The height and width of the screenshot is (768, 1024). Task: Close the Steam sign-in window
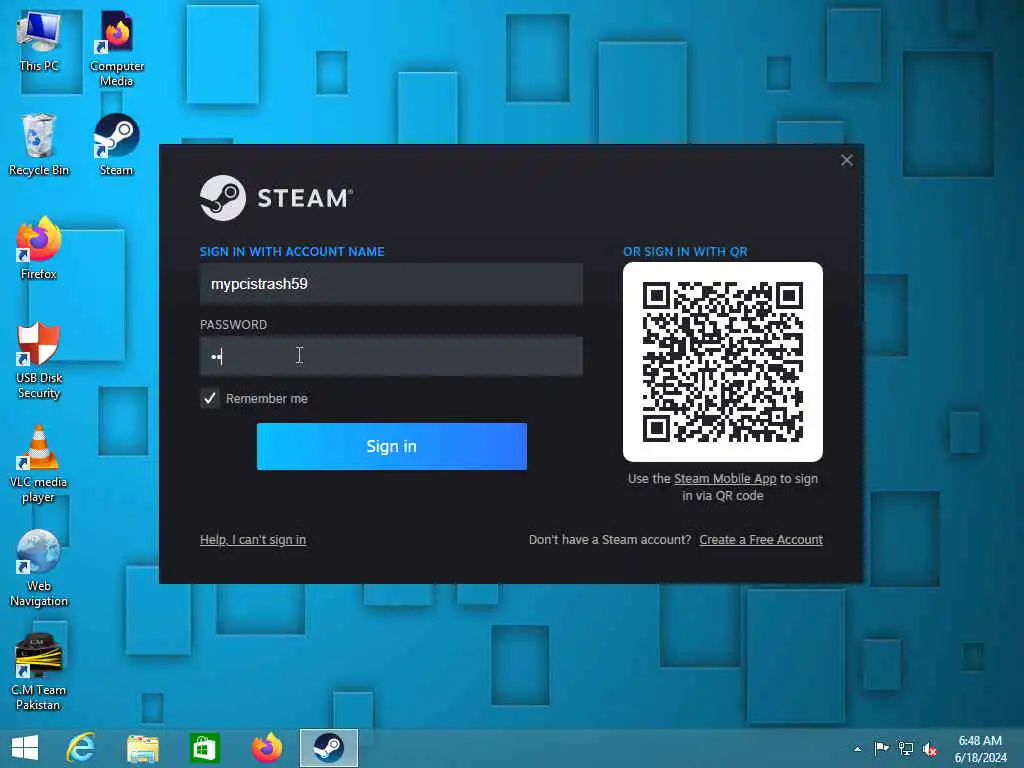coord(847,160)
